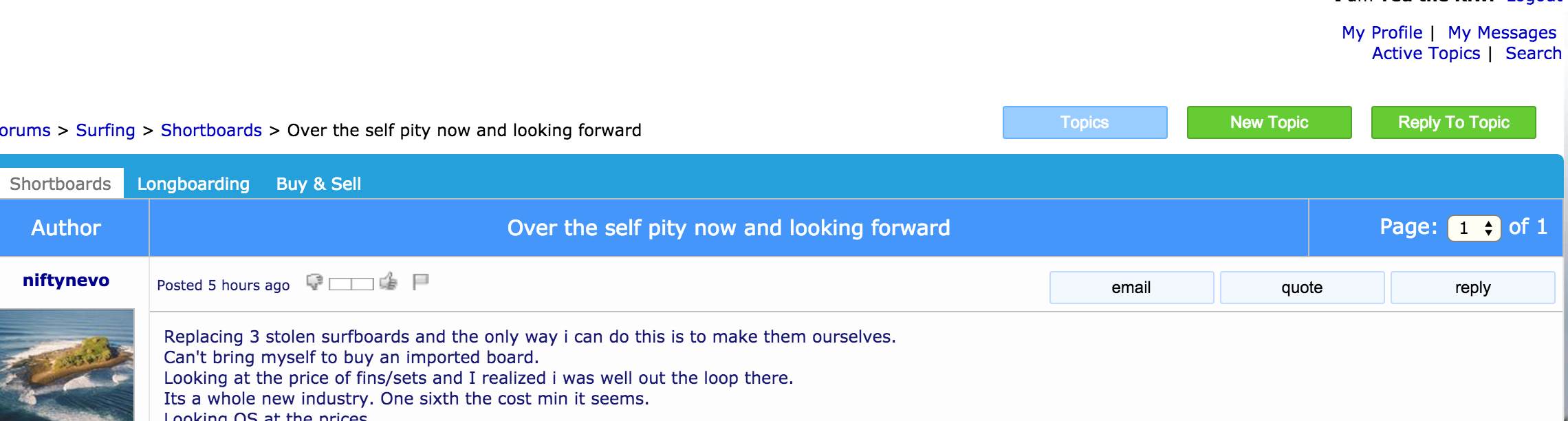Viewport: 1568px width, 421px height.
Task: Open the My Profile link
Action: (x=1382, y=33)
